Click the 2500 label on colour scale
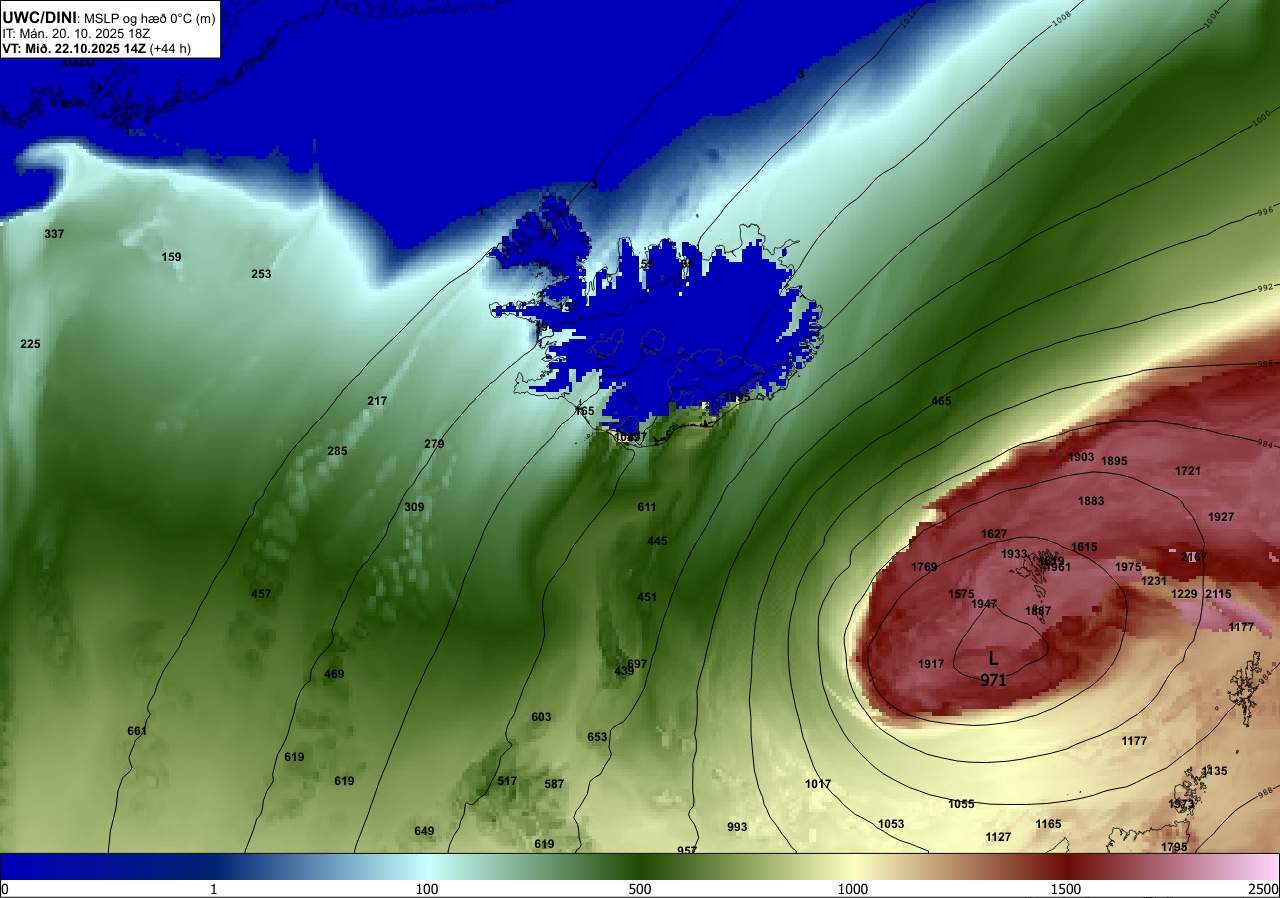Viewport: 1280px width, 898px height. pyautogui.click(x=1265, y=889)
